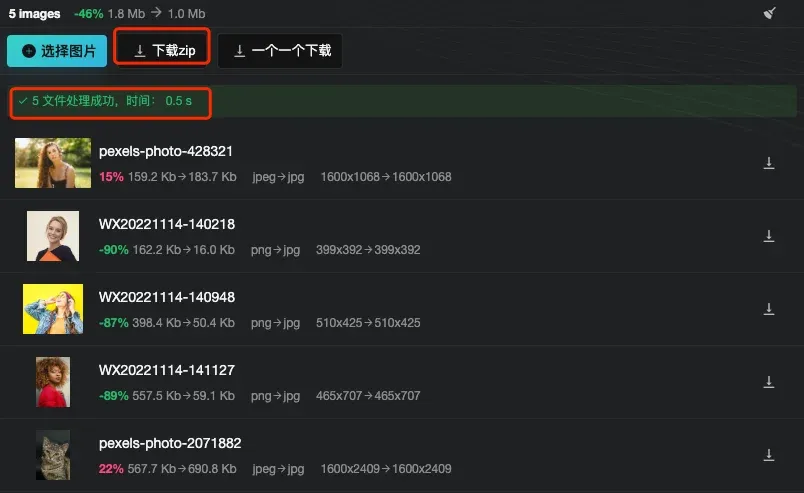Viewport: 804px width, 493px height.
Task: Open the cat thumbnail of pexels-photo-2071882
Action: point(53,455)
